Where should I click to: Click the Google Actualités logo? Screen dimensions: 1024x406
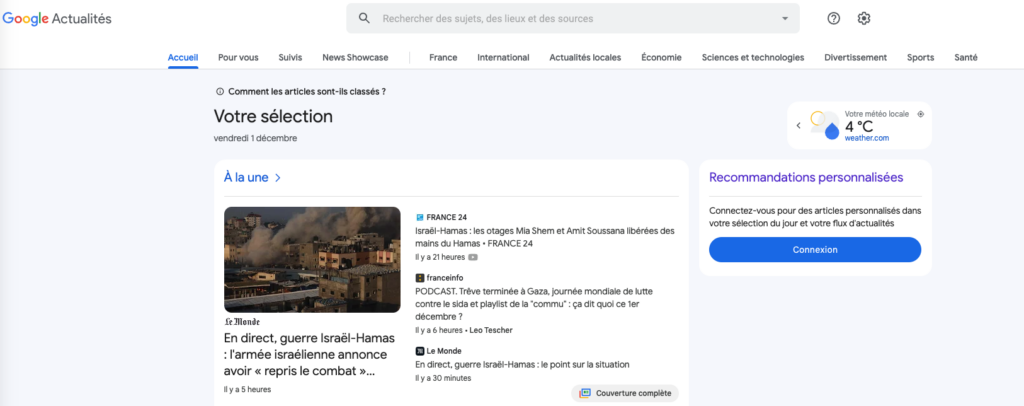(x=57, y=18)
